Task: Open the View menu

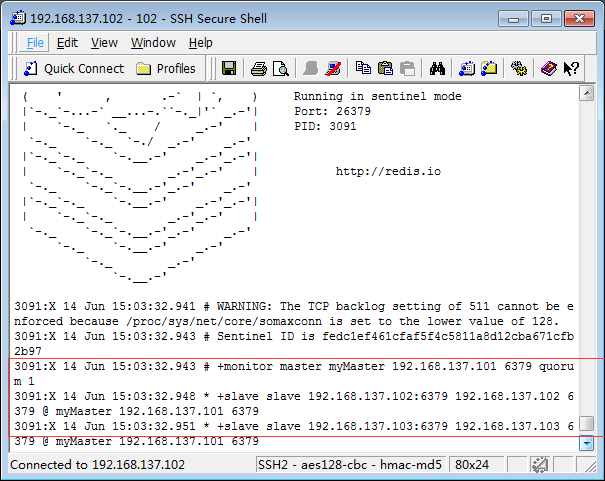Action: pyautogui.click(x=104, y=42)
